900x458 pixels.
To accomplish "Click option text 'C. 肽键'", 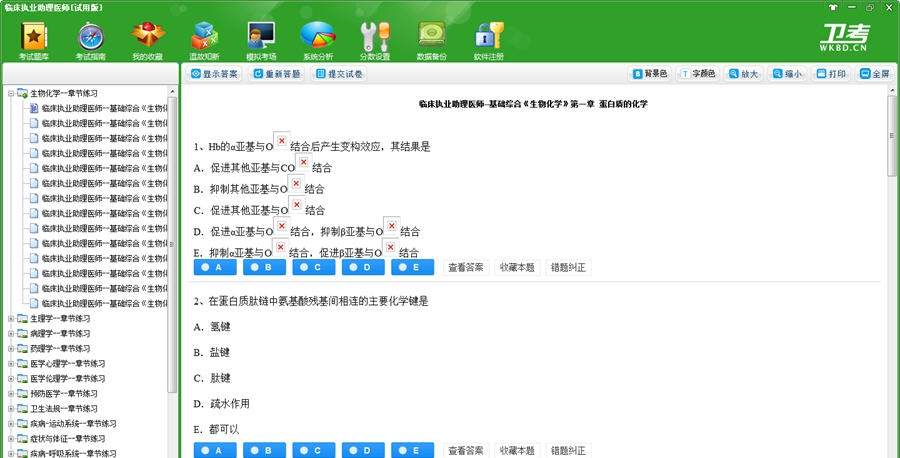I will coord(212,378).
